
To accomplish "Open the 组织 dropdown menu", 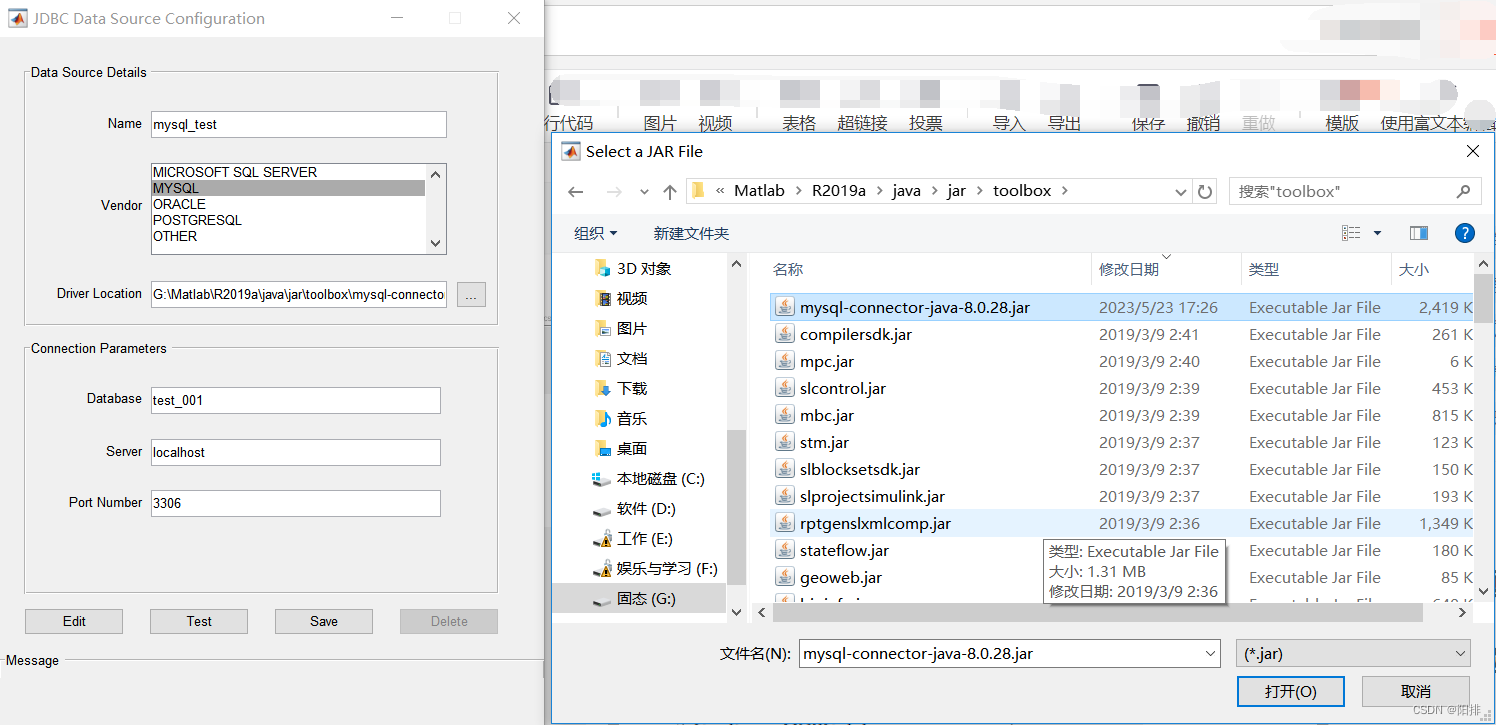I will 596,233.
